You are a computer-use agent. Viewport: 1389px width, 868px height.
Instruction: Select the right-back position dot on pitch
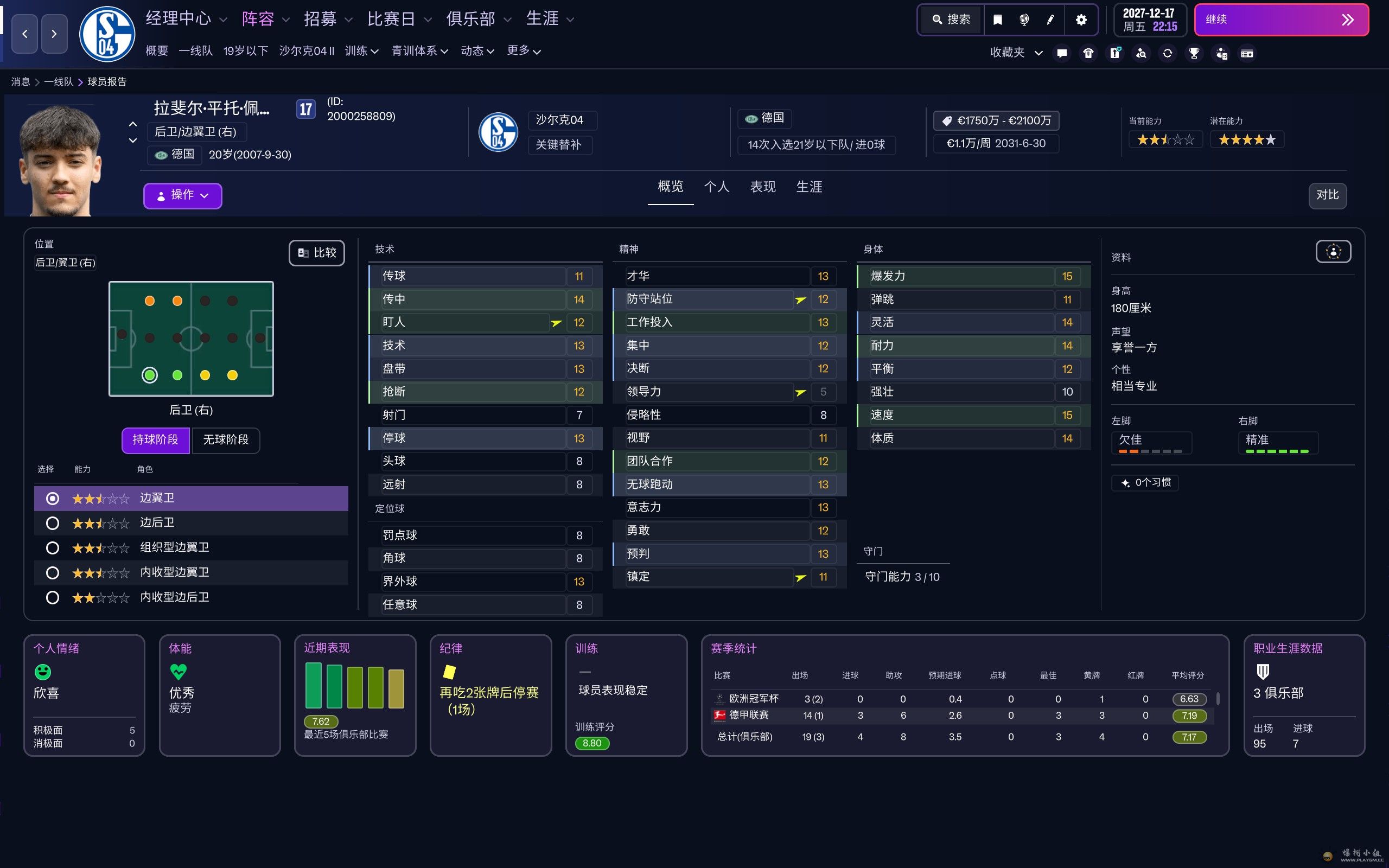coord(149,375)
